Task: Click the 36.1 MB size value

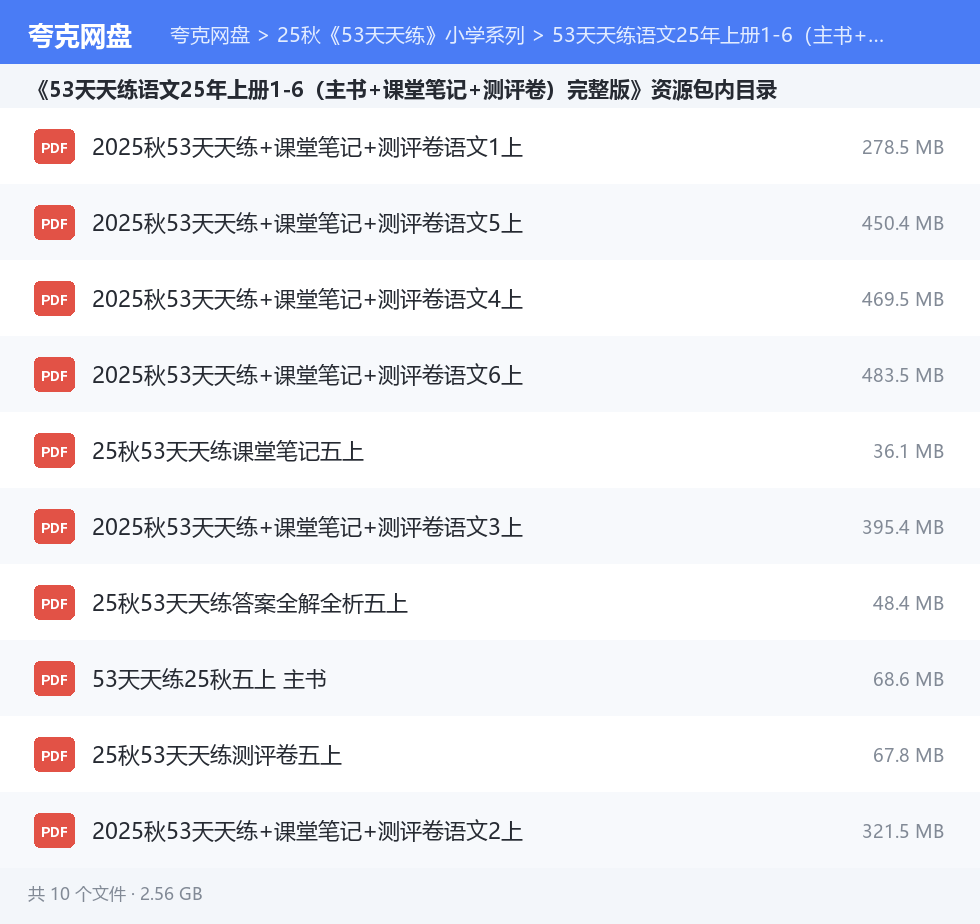Action: click(908, 451)
